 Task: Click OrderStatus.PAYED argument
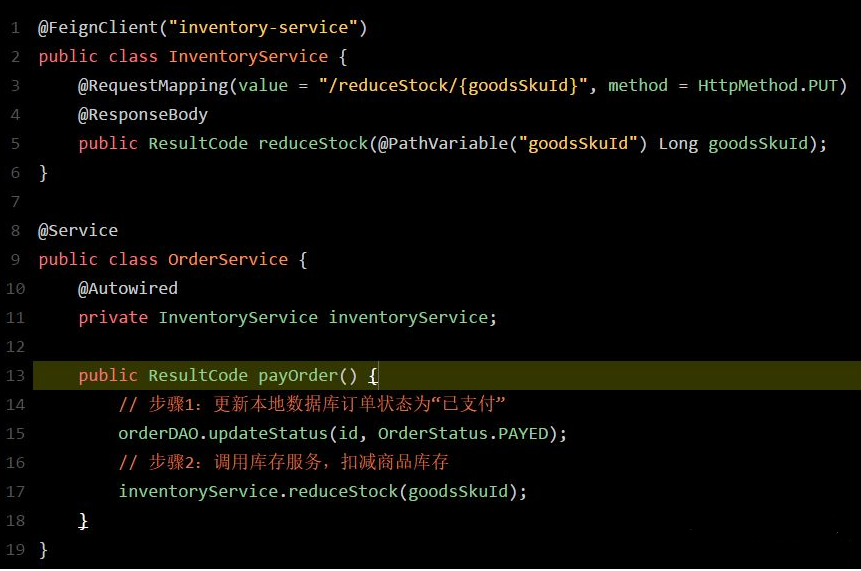tap(463, 434)
